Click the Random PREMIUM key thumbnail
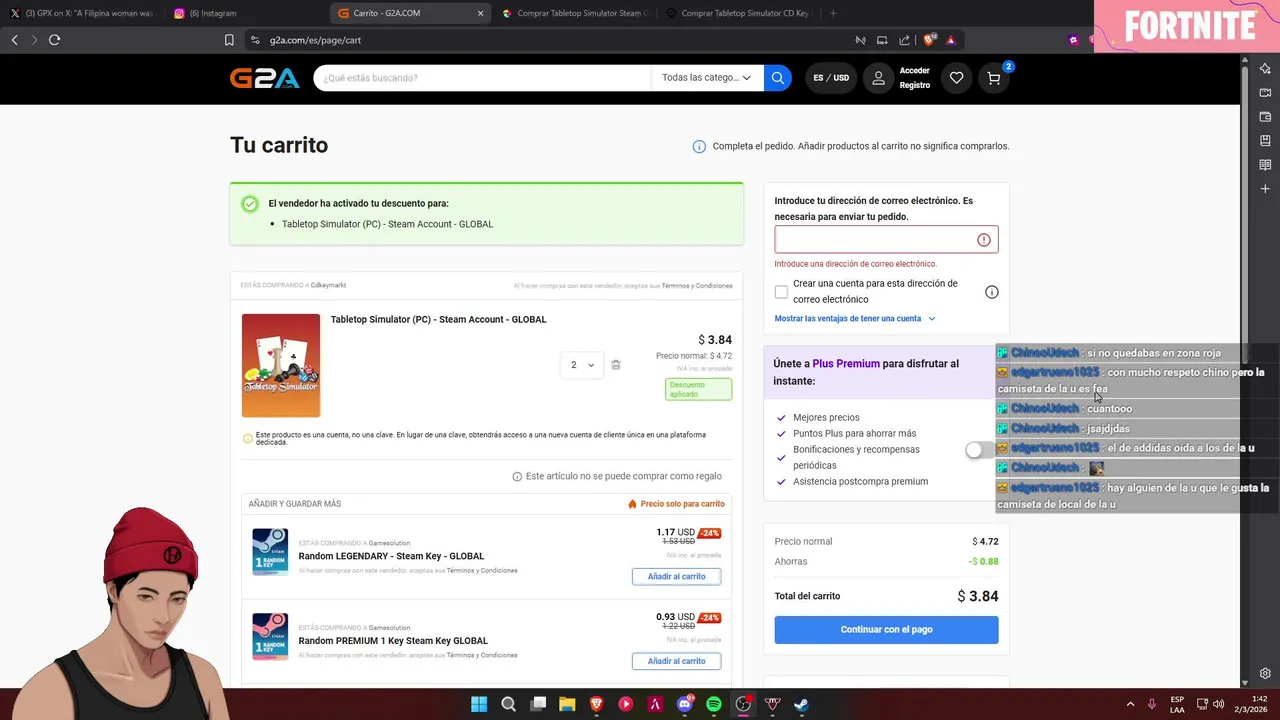1280x720 pixels. 270,637
